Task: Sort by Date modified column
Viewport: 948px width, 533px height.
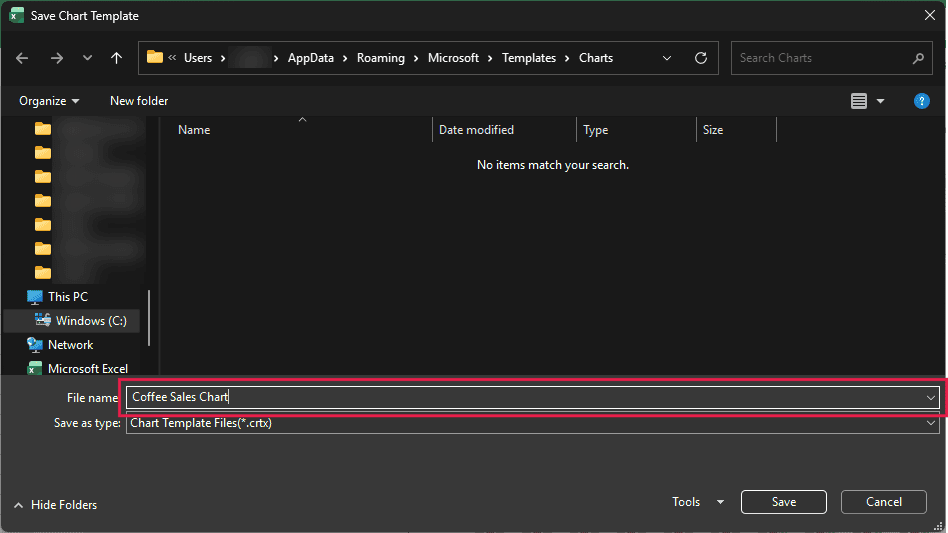Action: (476, 130)
